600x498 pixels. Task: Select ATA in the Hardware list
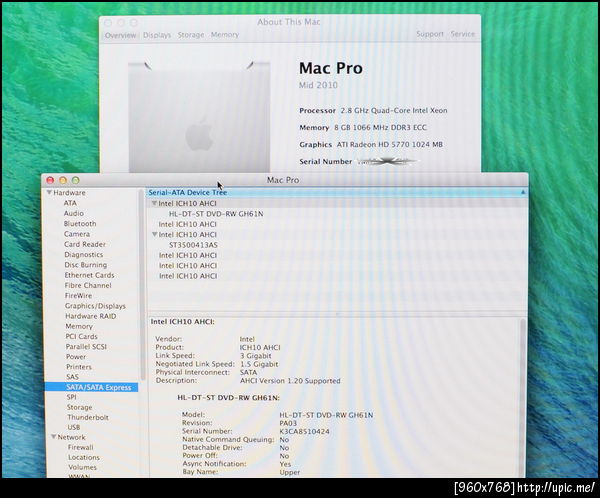coord(70,203)
